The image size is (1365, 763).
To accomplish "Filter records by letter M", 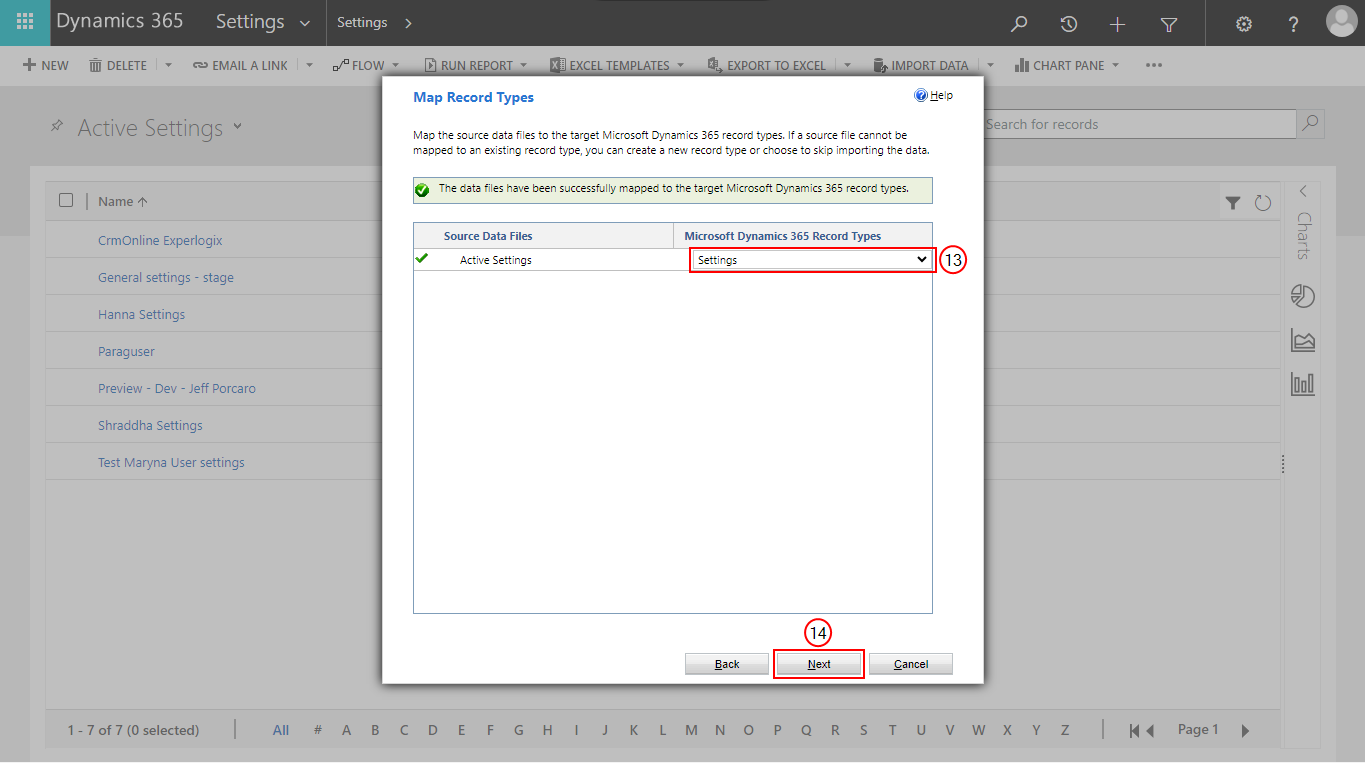I will pos(691,730).
